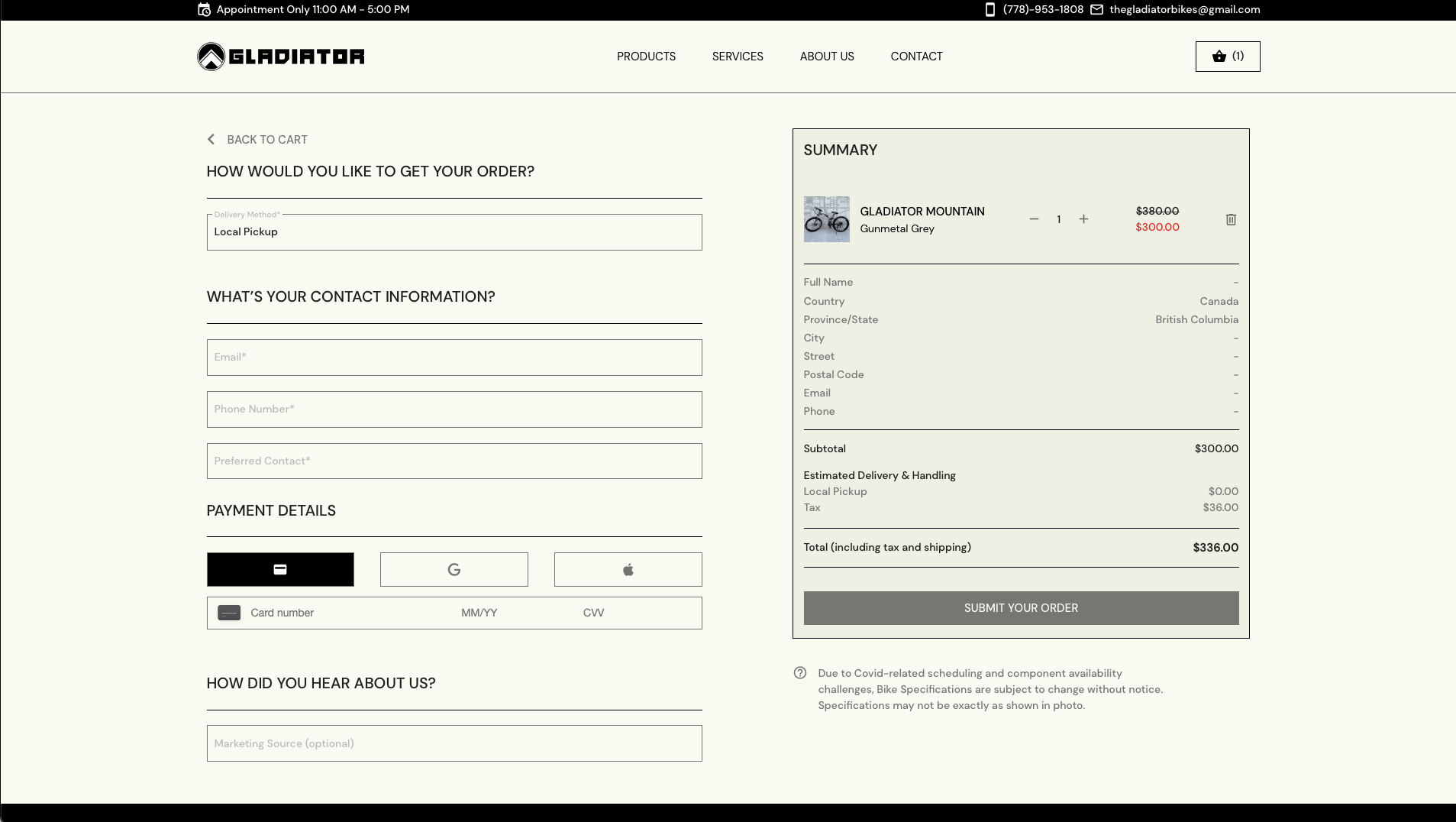Go to About Us page
The height and width of the screenshot is (822, 1456).
pos(827,57)
